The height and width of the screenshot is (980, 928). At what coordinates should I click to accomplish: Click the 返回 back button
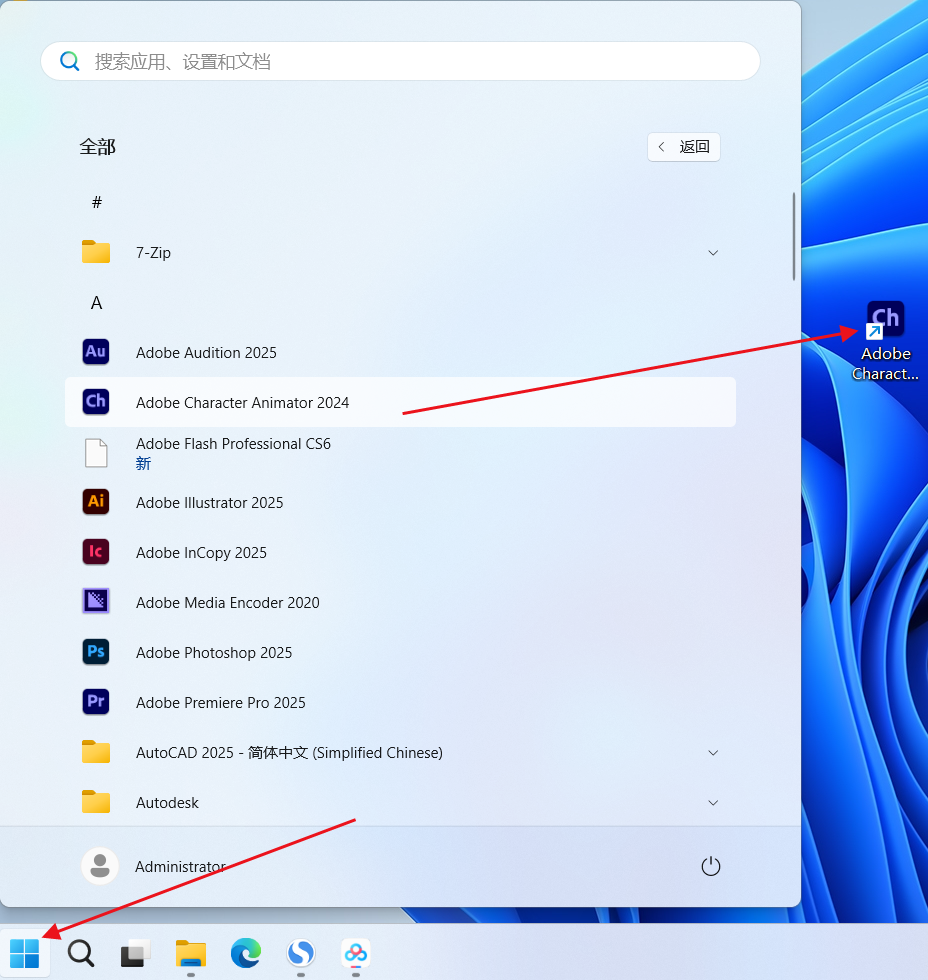point(684,147)
